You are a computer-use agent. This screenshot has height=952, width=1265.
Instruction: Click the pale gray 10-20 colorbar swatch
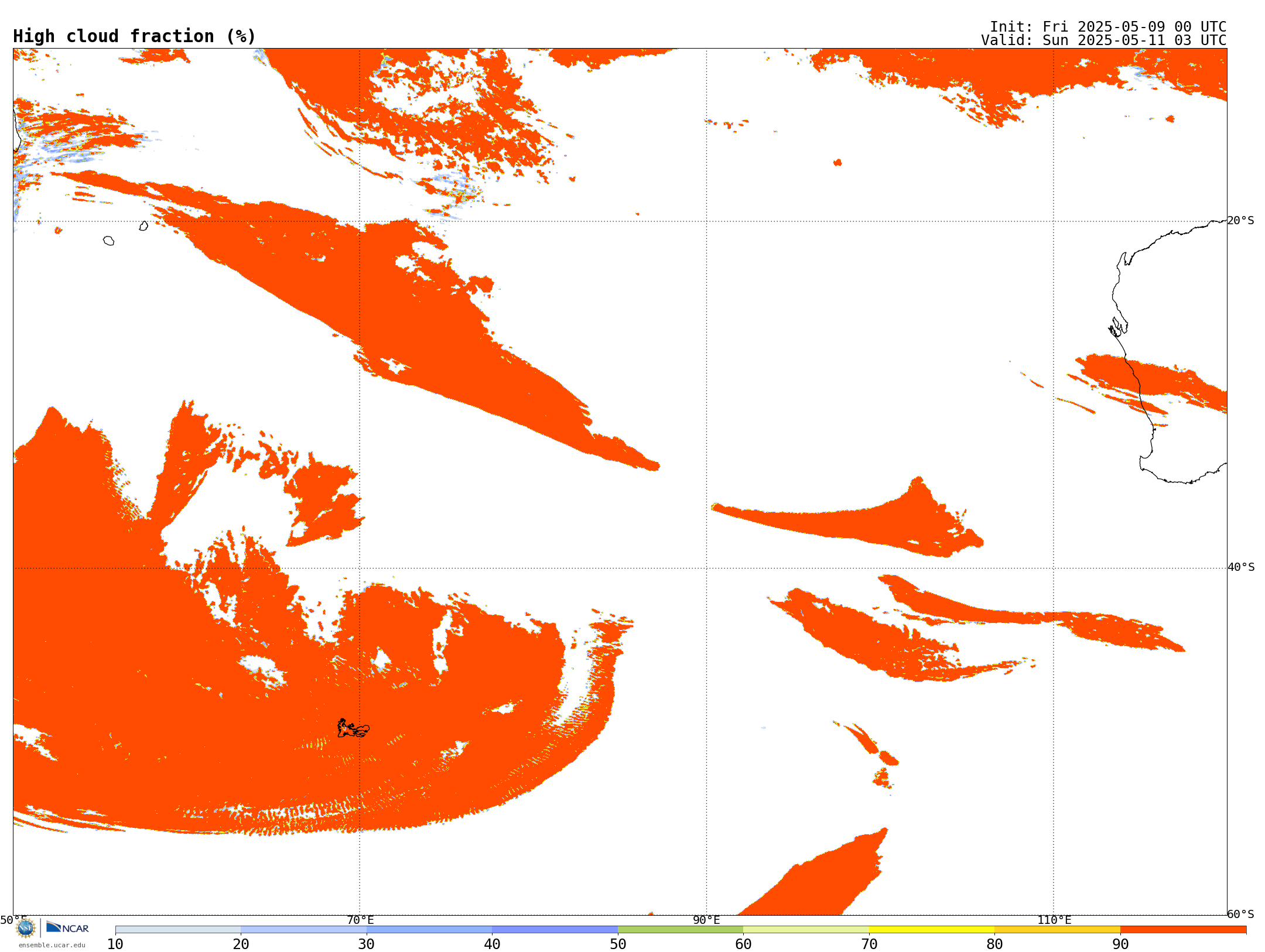coord(178,930)
